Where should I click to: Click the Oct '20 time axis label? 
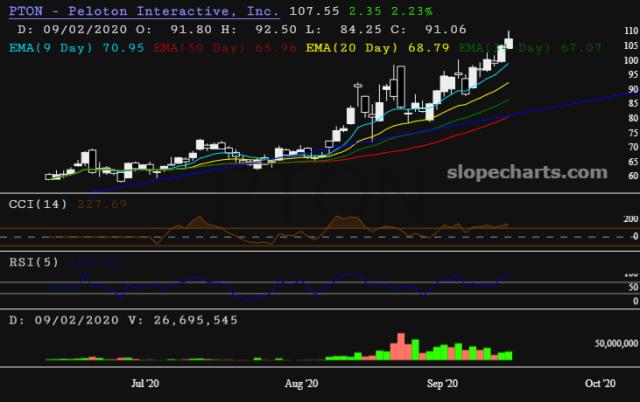[600, 383]
